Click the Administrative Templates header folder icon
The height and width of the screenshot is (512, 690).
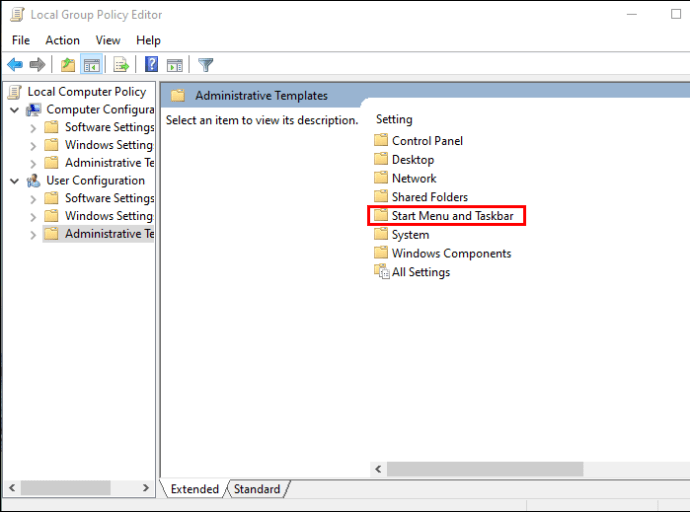pos(177,95)
